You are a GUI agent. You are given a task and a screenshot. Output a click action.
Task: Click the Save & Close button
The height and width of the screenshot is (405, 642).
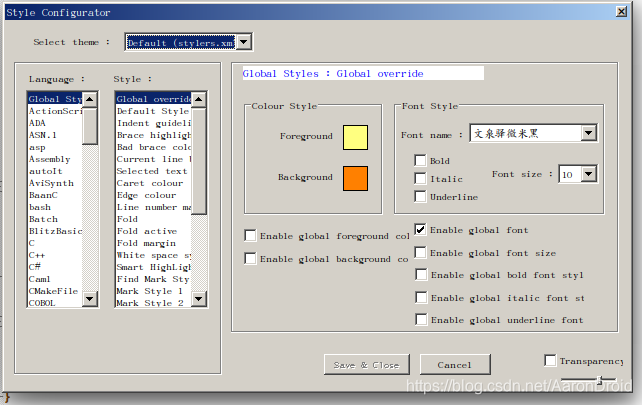point(367,364)
